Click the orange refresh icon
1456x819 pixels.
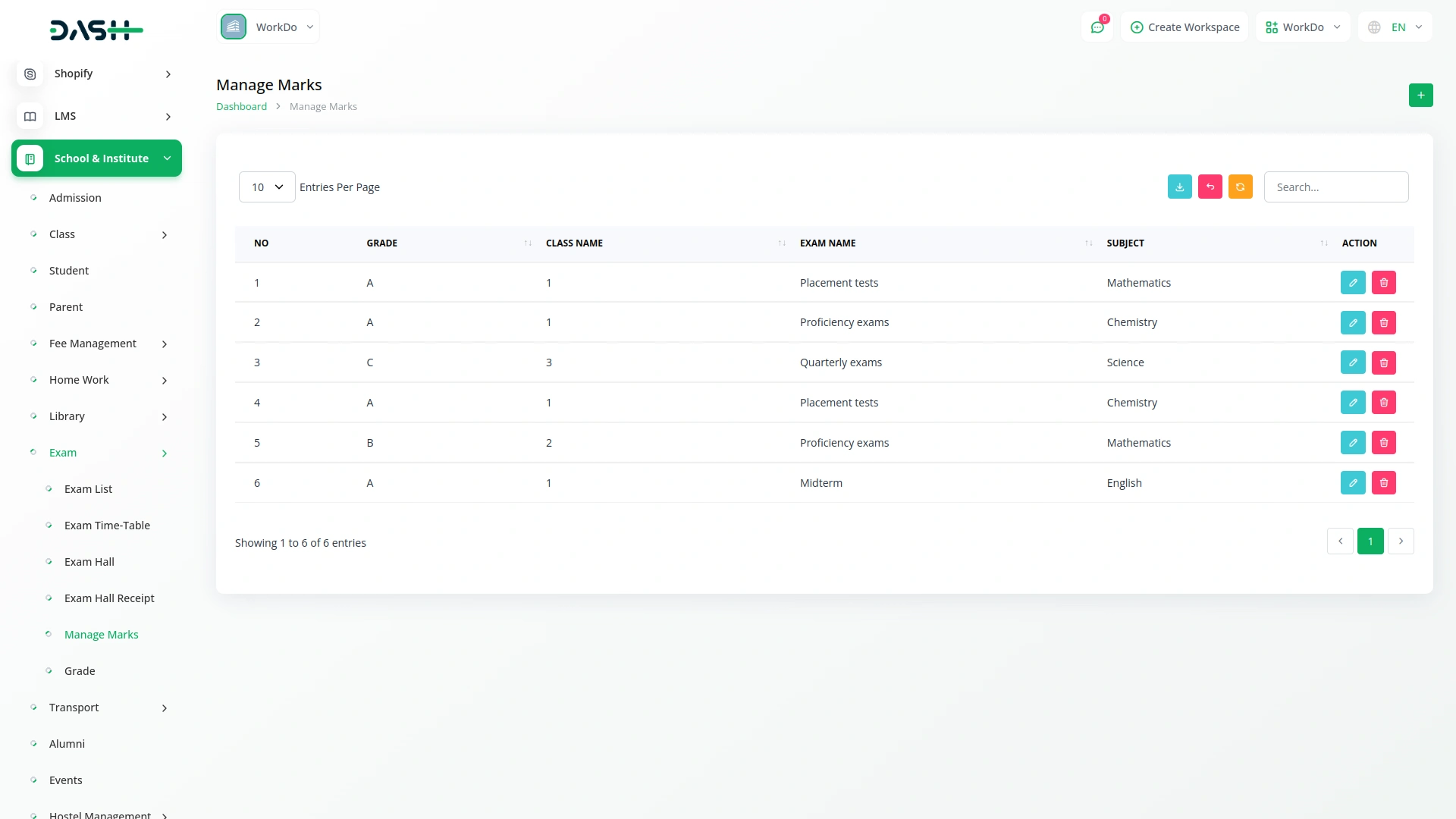point(1240,187)
